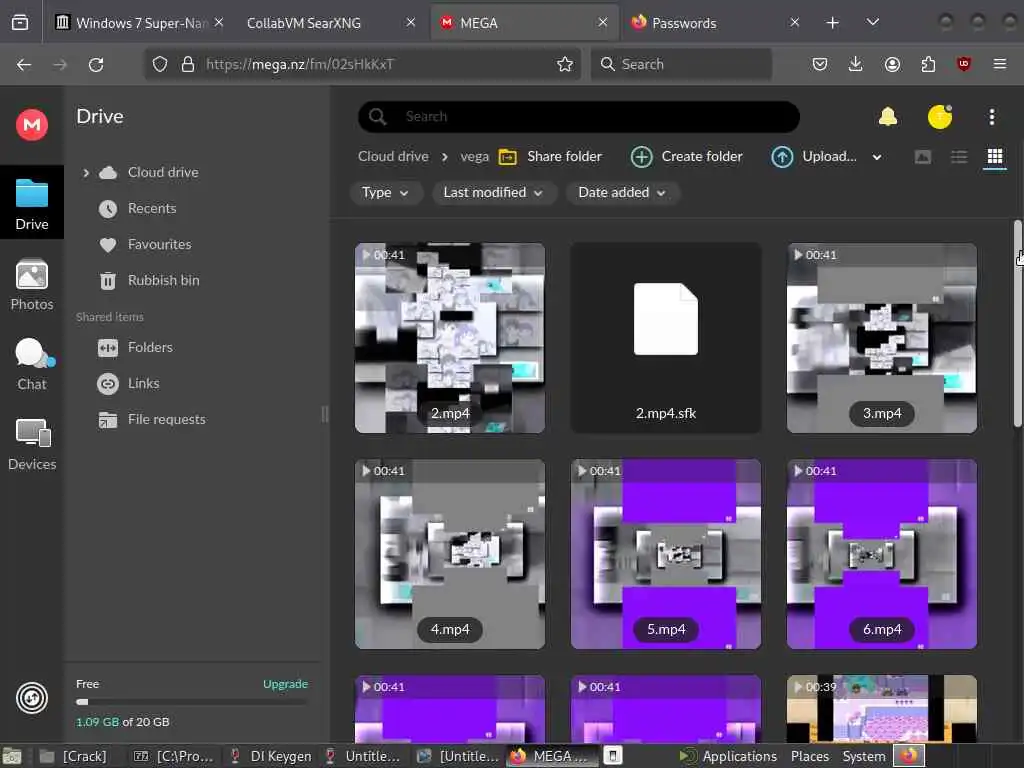Click the Firefox View icon

click(x=20, y=23)
